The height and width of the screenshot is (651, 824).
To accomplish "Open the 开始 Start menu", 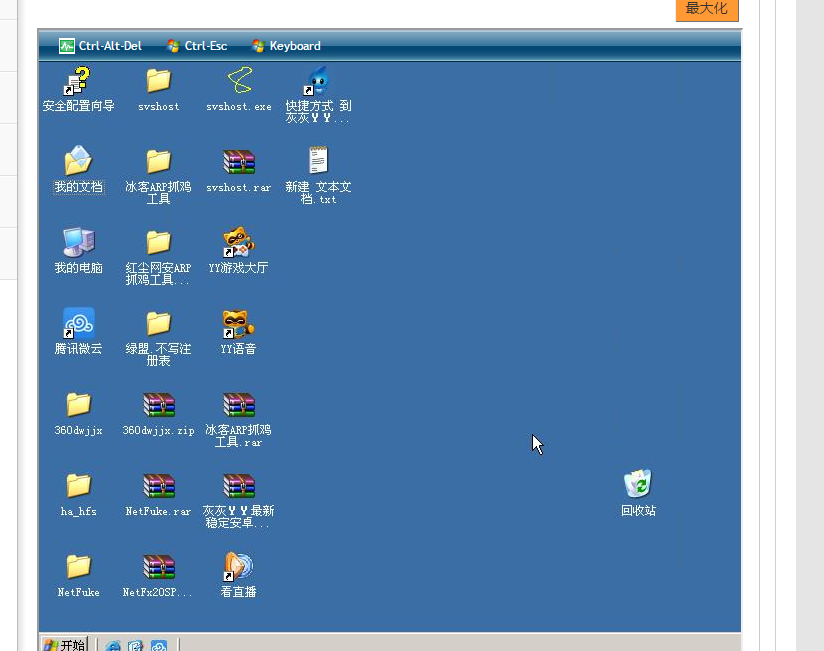I will [65, 644].
